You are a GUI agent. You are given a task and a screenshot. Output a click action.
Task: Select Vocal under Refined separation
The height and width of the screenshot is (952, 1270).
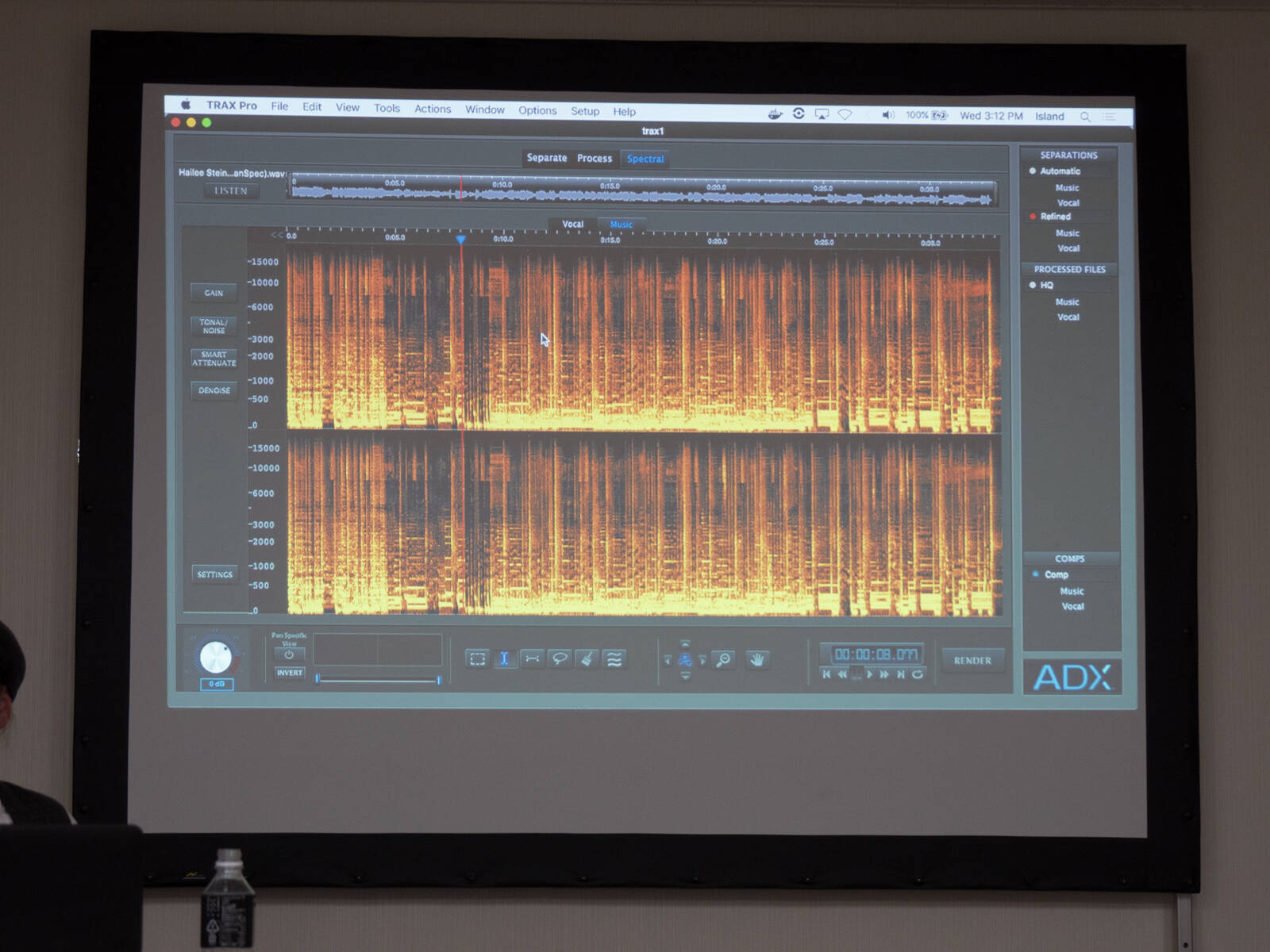(x=1068, y=248)
